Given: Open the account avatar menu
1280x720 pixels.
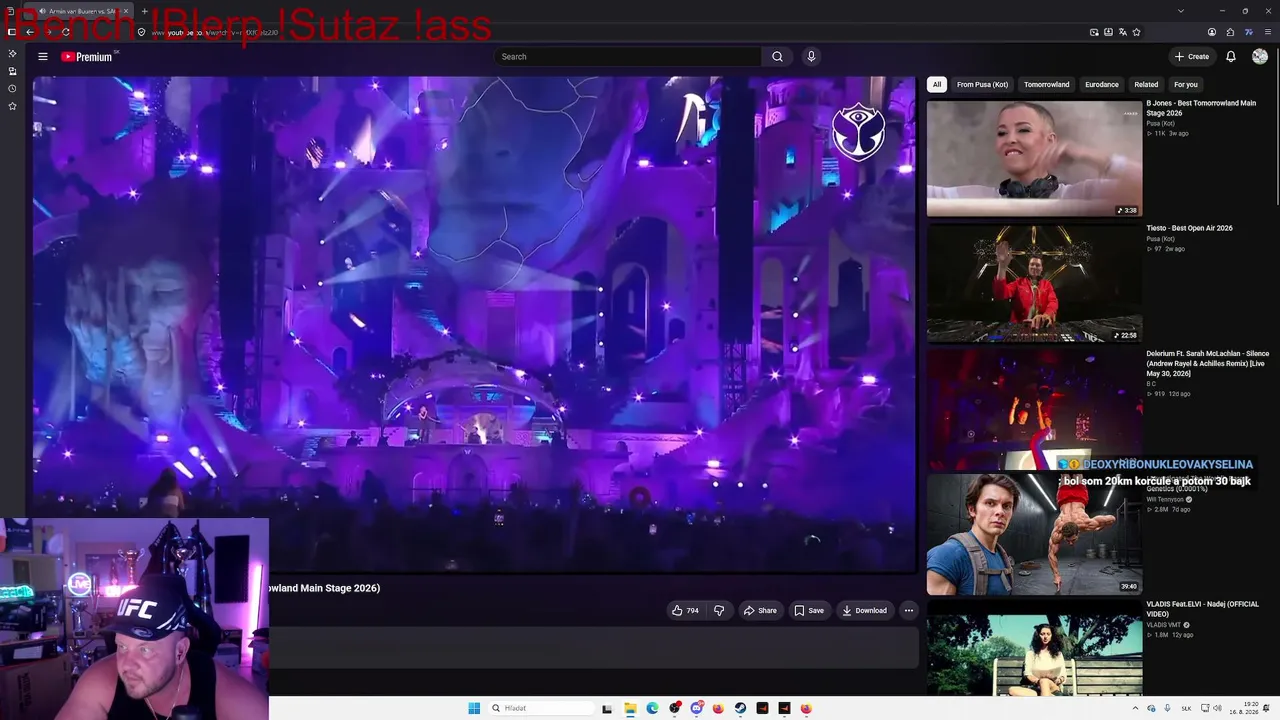Looking at the screenshot, I should (1260, 57).
